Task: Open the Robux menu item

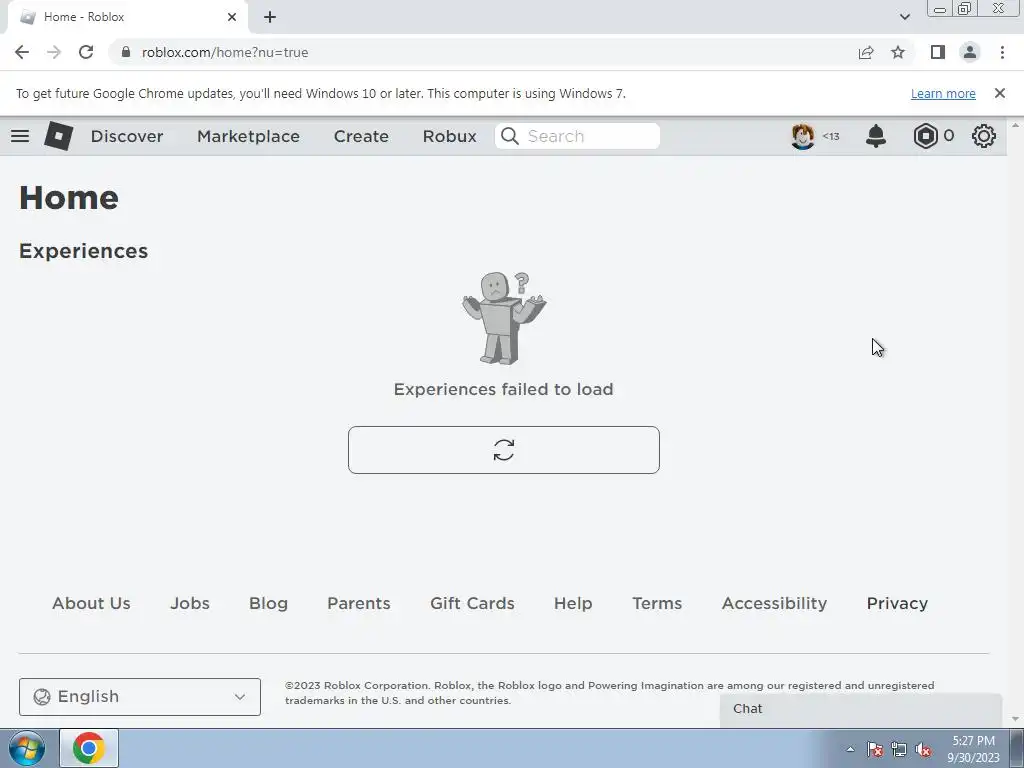Action: click(449, 136)
